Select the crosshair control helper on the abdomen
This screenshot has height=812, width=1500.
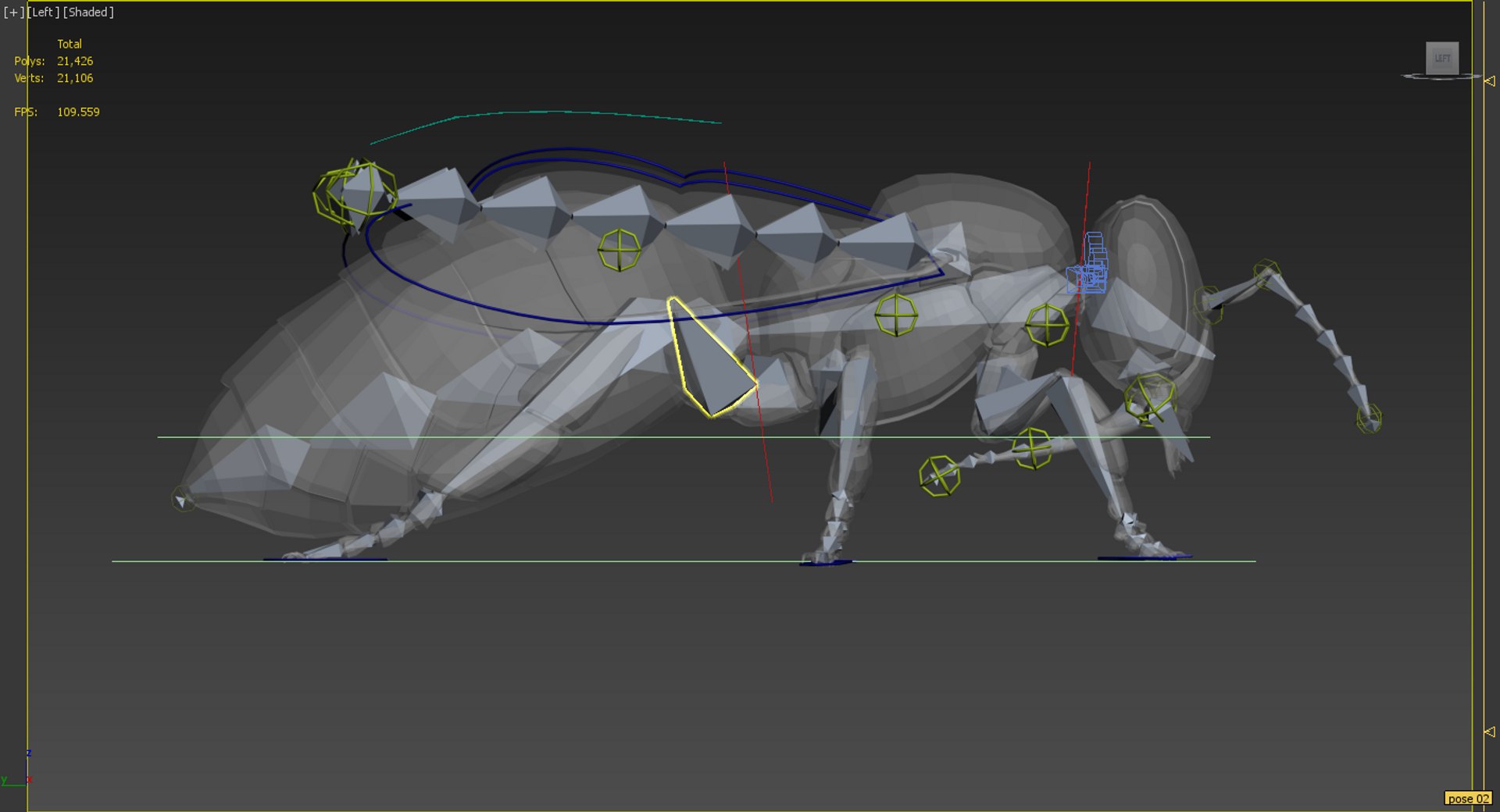click(620, 251)
